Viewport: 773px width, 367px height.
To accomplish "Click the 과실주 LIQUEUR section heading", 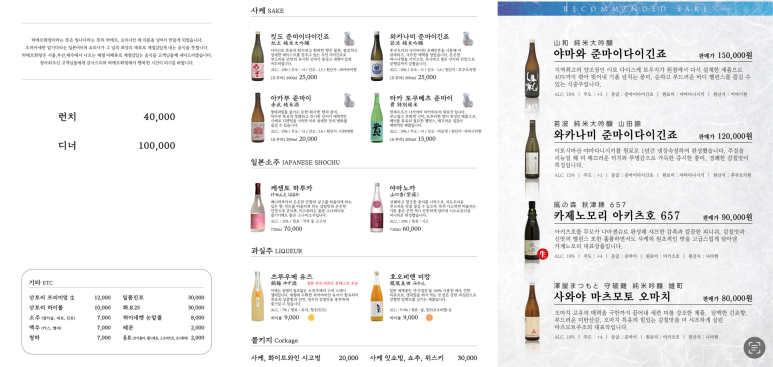I will tap(276, 251).
